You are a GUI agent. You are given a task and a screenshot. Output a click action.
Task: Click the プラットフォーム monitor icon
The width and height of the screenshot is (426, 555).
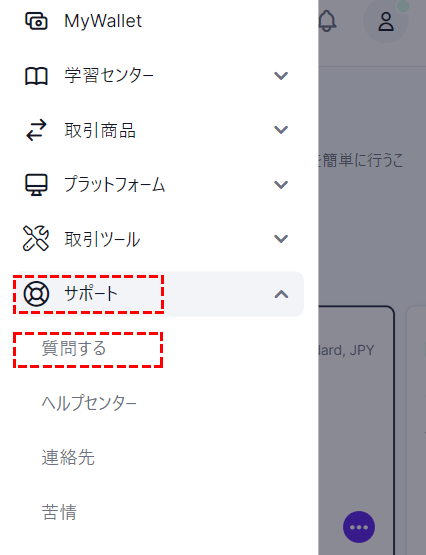tap(36, 185)
